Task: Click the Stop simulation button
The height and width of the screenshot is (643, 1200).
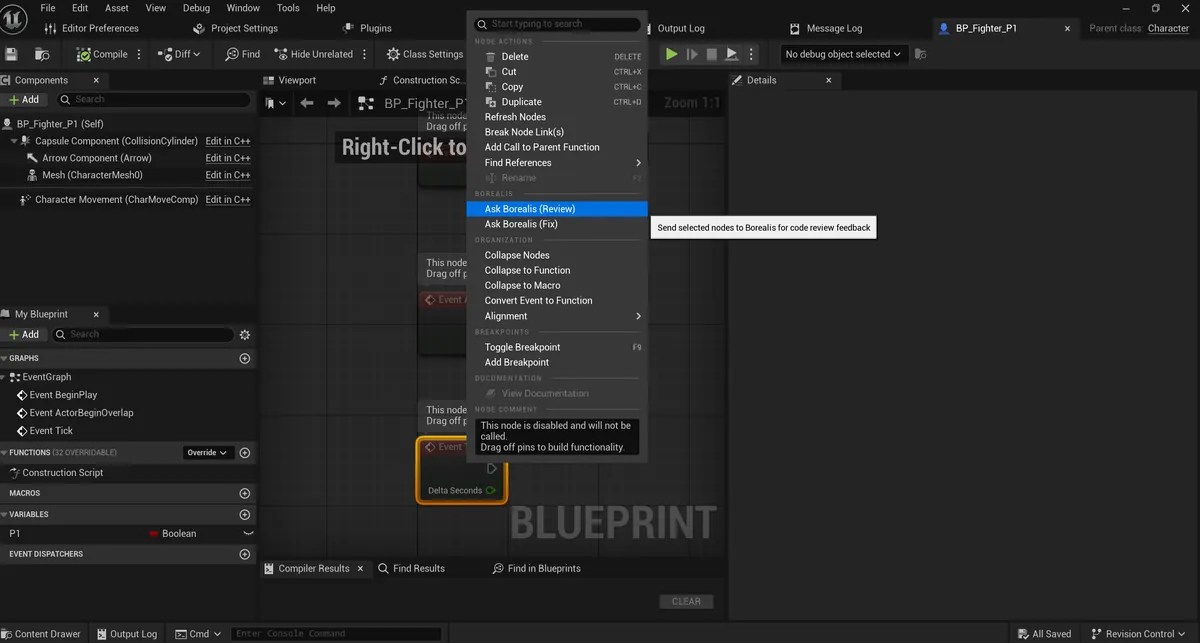Action: point(712,54)
